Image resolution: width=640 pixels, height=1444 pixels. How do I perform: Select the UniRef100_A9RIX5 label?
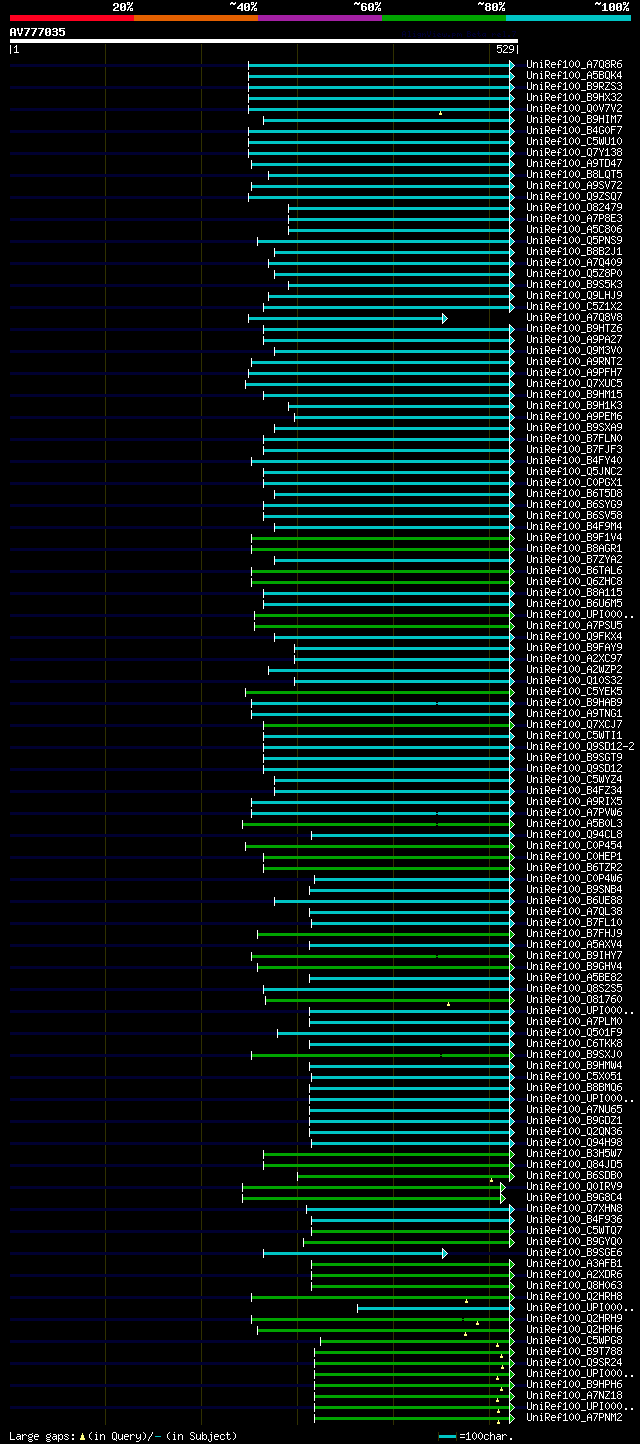point(574,802)
